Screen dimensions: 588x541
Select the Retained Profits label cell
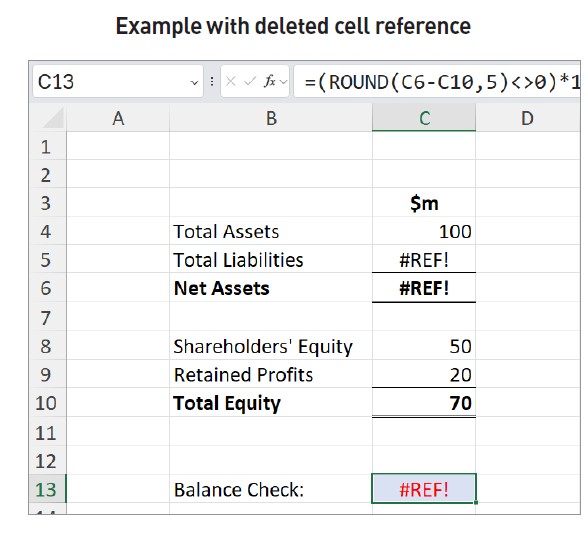coord(271,374)
